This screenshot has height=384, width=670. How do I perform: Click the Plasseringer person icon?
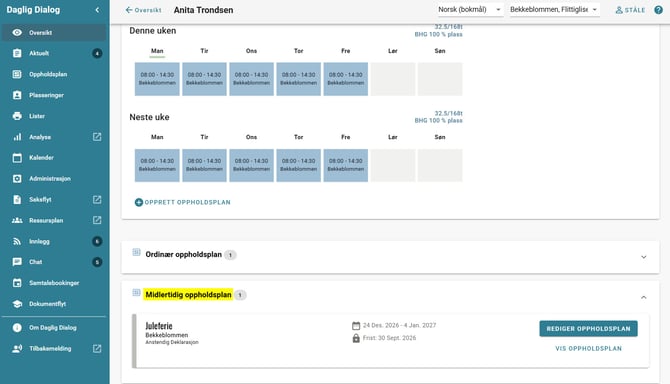click(17, 95)
